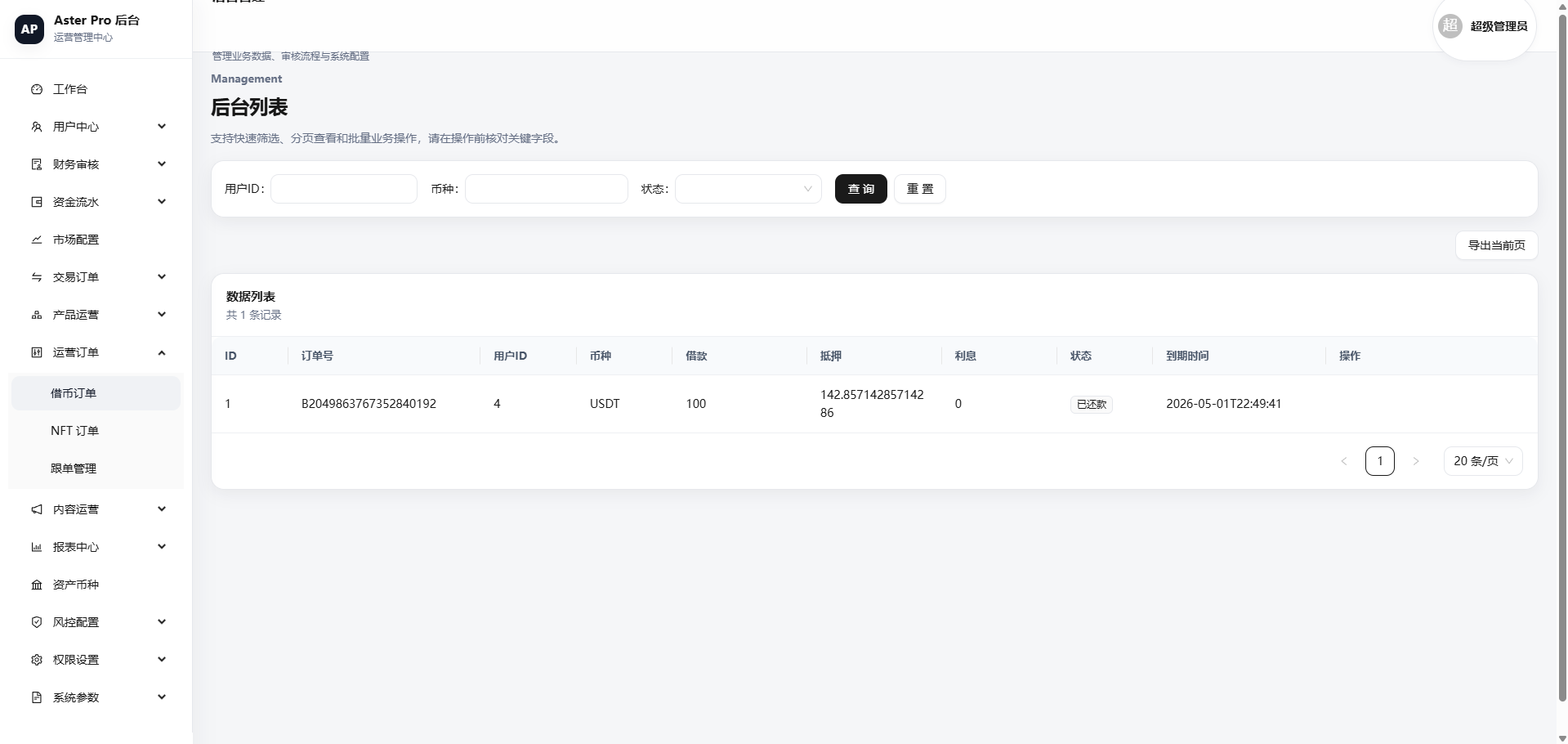
Task: Click the AP logo badge
Action: click(29, 29)
